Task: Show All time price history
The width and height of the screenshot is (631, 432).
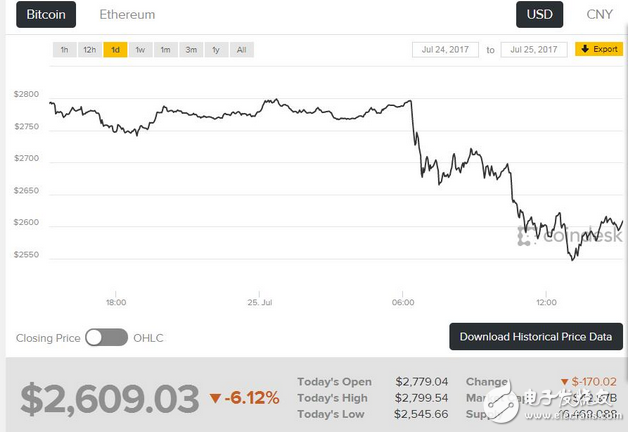Action: 241,49
